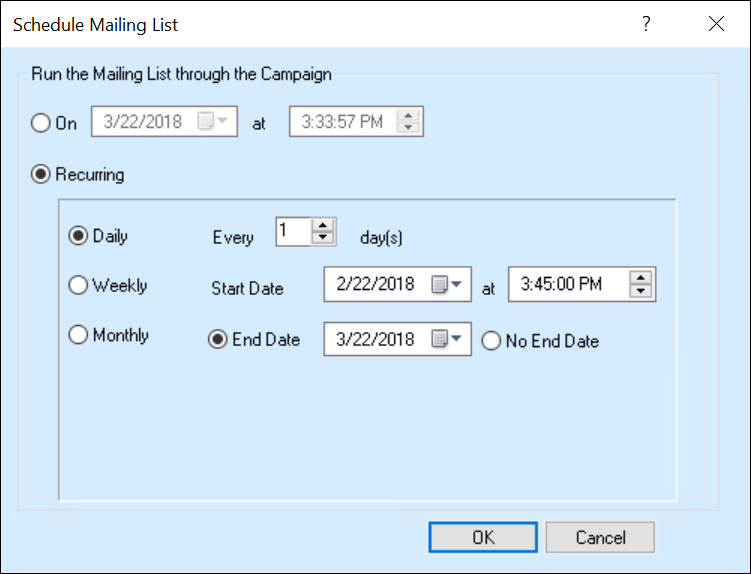The image size is (751, 574).
Task: Decrease the Every day(s) value with down arrow
Action: (x=323, y=238)
